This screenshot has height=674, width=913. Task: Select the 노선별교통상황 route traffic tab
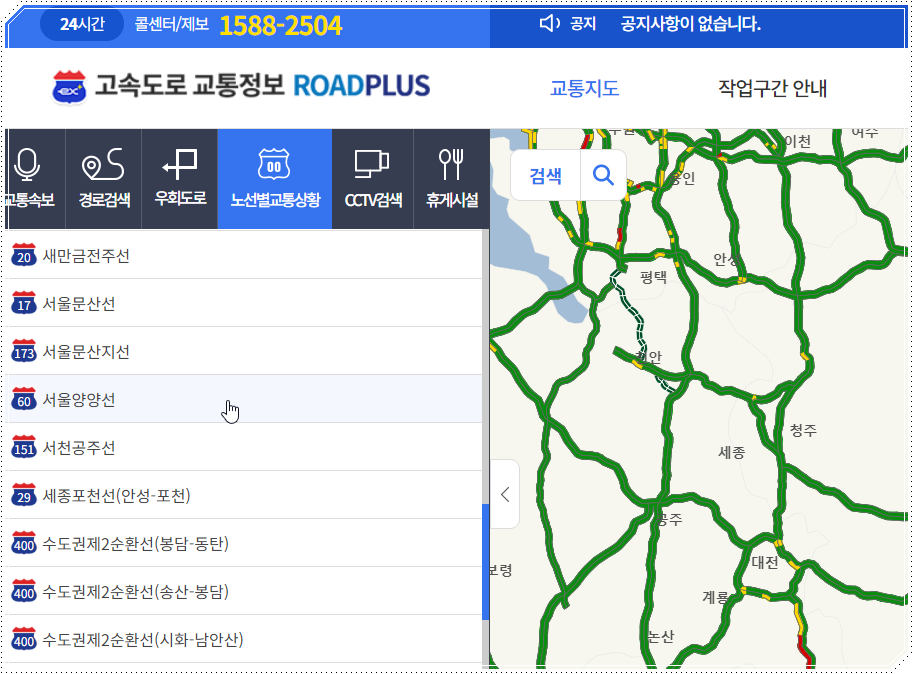[274, 178]
